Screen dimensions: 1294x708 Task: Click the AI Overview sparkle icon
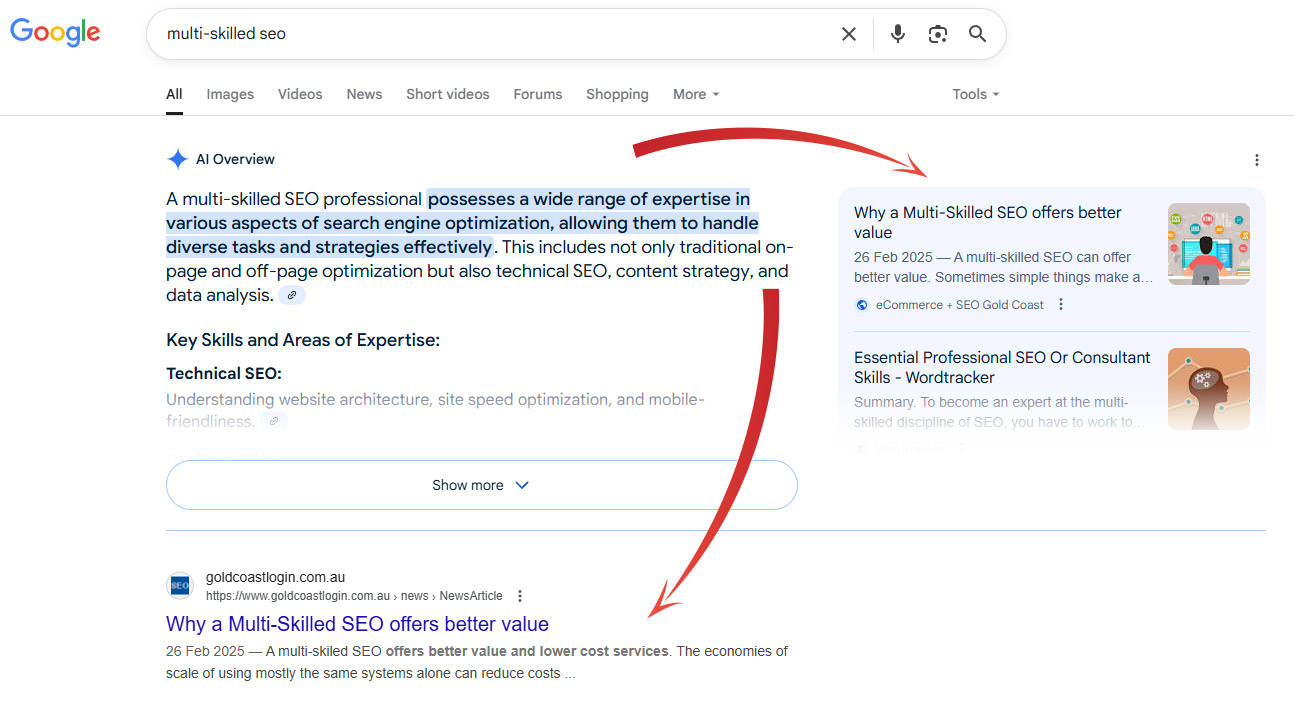[178, 159]
